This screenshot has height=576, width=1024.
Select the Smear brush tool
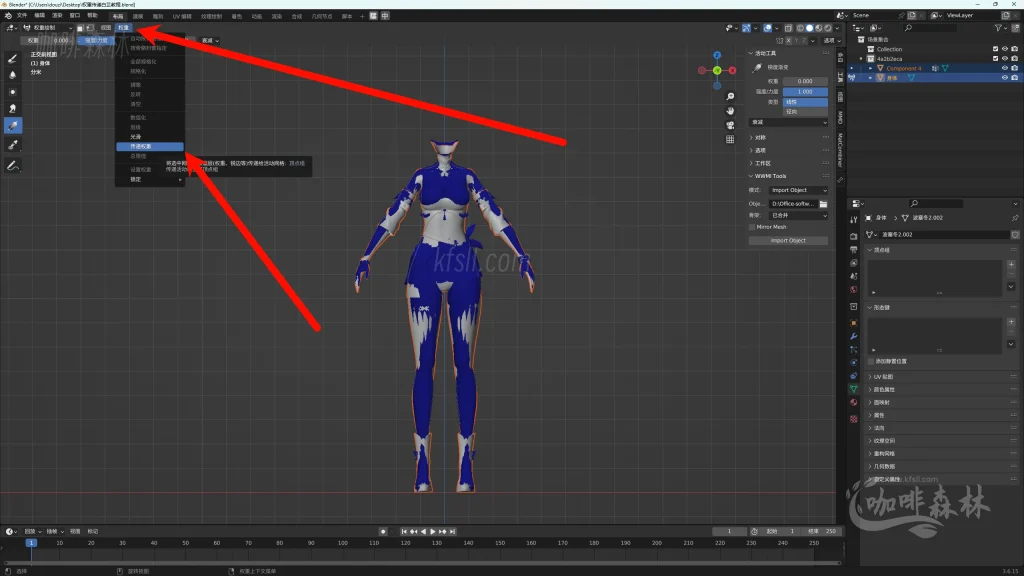(12, 109)
